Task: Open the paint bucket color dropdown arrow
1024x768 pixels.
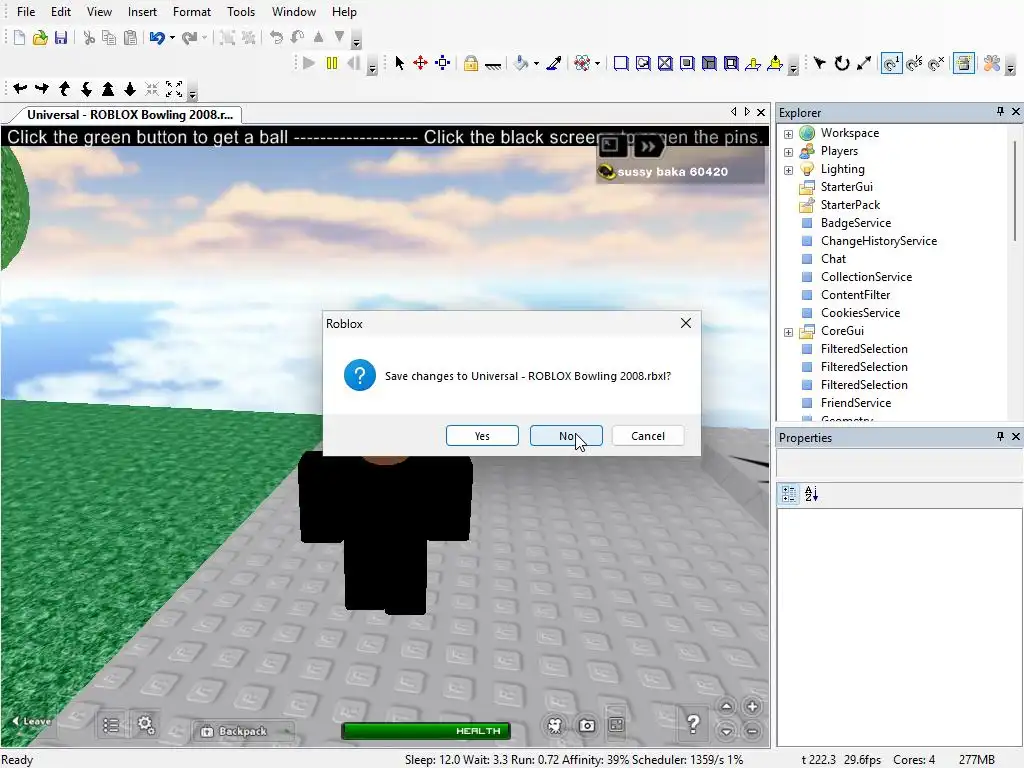Action: pos(536,63)
